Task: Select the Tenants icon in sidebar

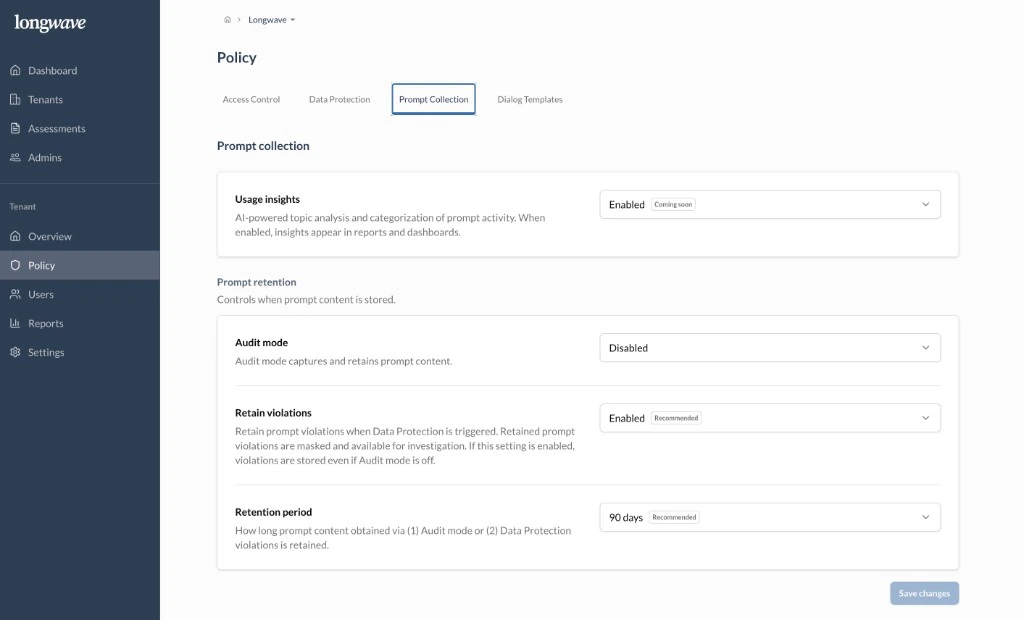Action: point(14,99)
